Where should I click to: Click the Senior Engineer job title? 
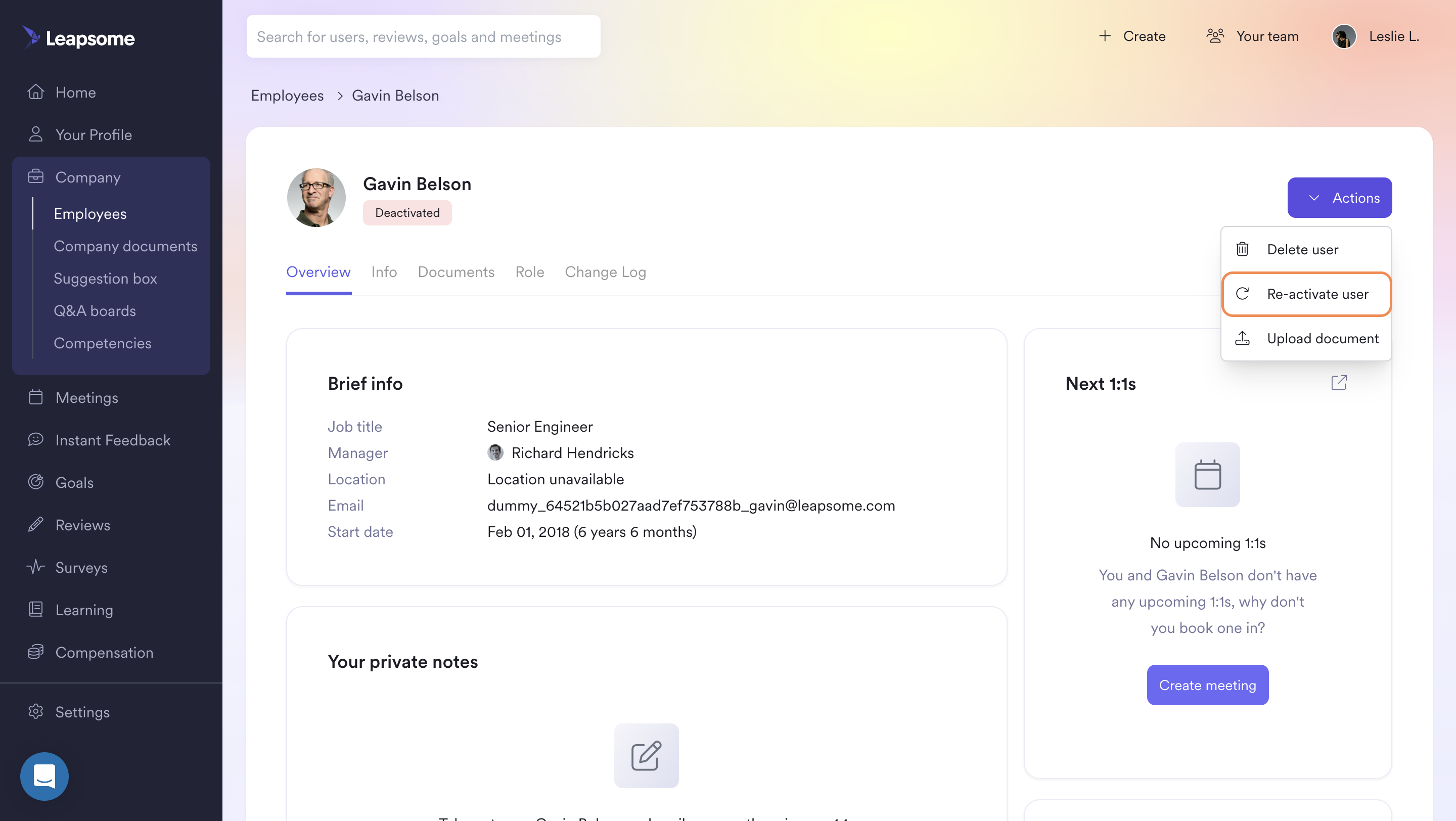540,426
